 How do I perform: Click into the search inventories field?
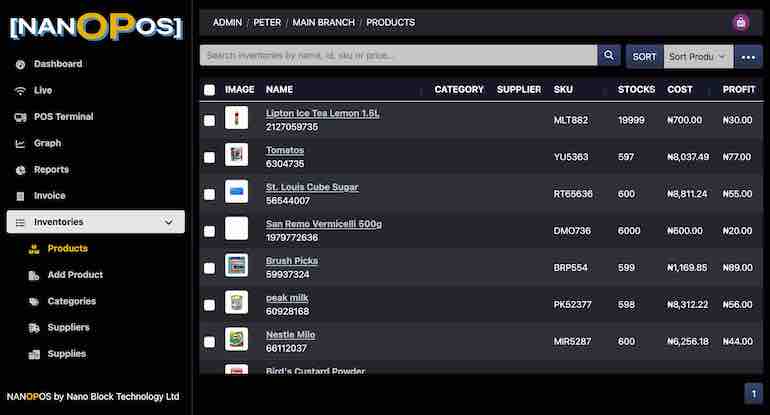click(398, 56)
